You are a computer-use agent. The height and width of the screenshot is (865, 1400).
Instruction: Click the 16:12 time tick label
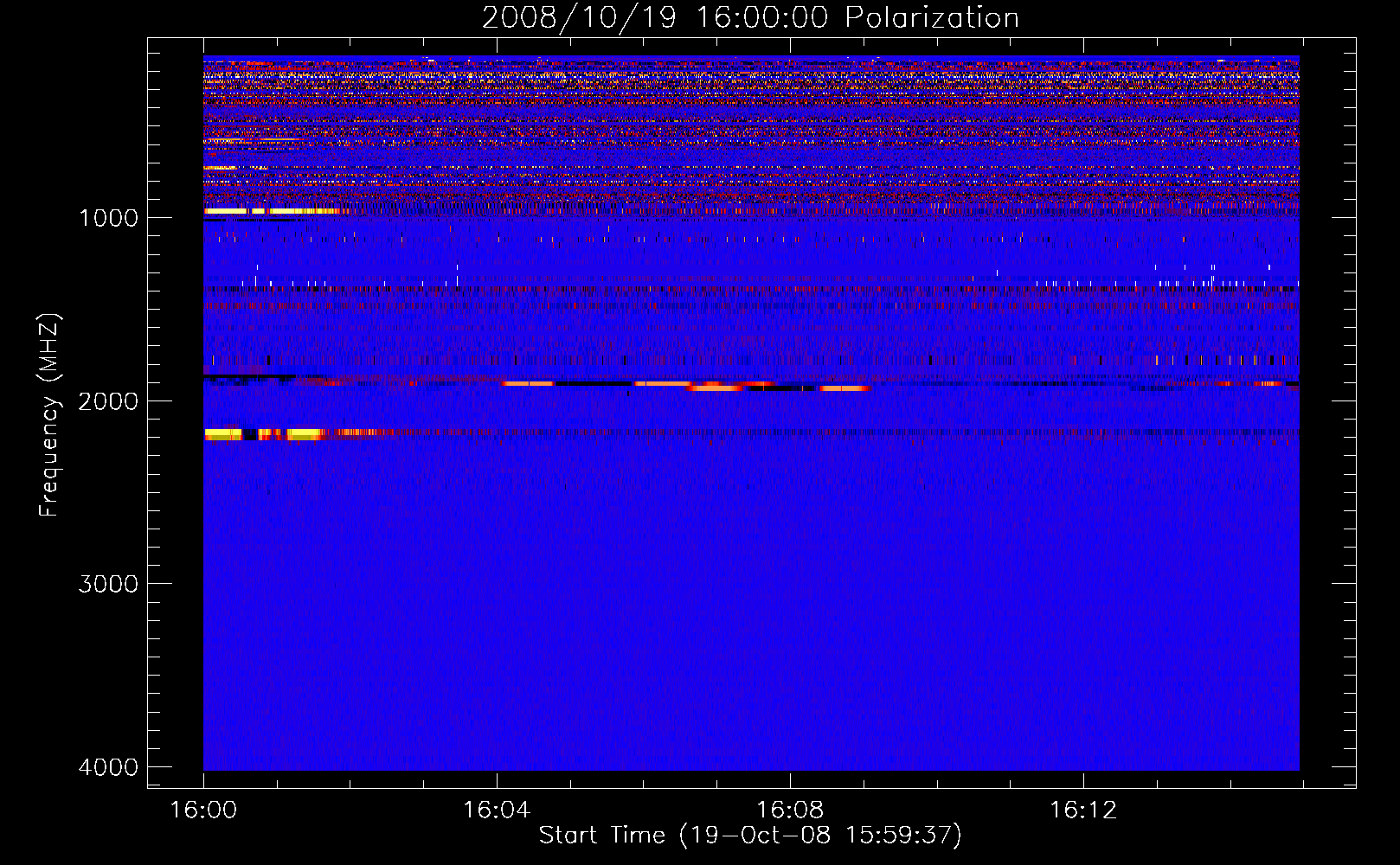(1082, 811)
